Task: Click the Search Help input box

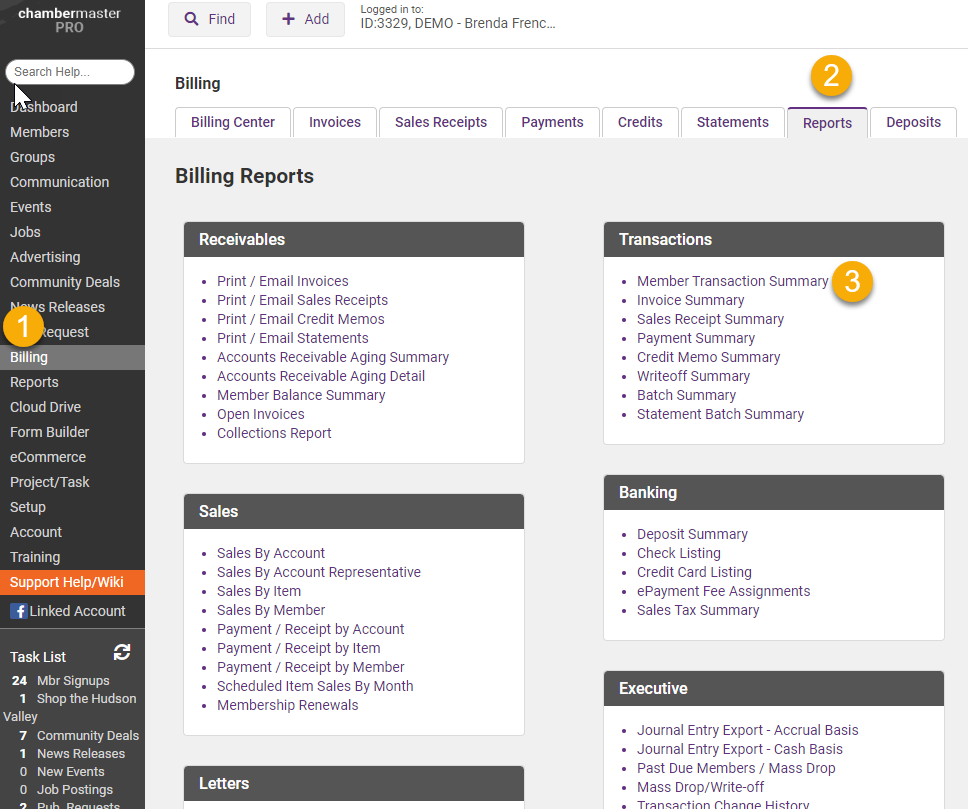Action: point(69,71)
